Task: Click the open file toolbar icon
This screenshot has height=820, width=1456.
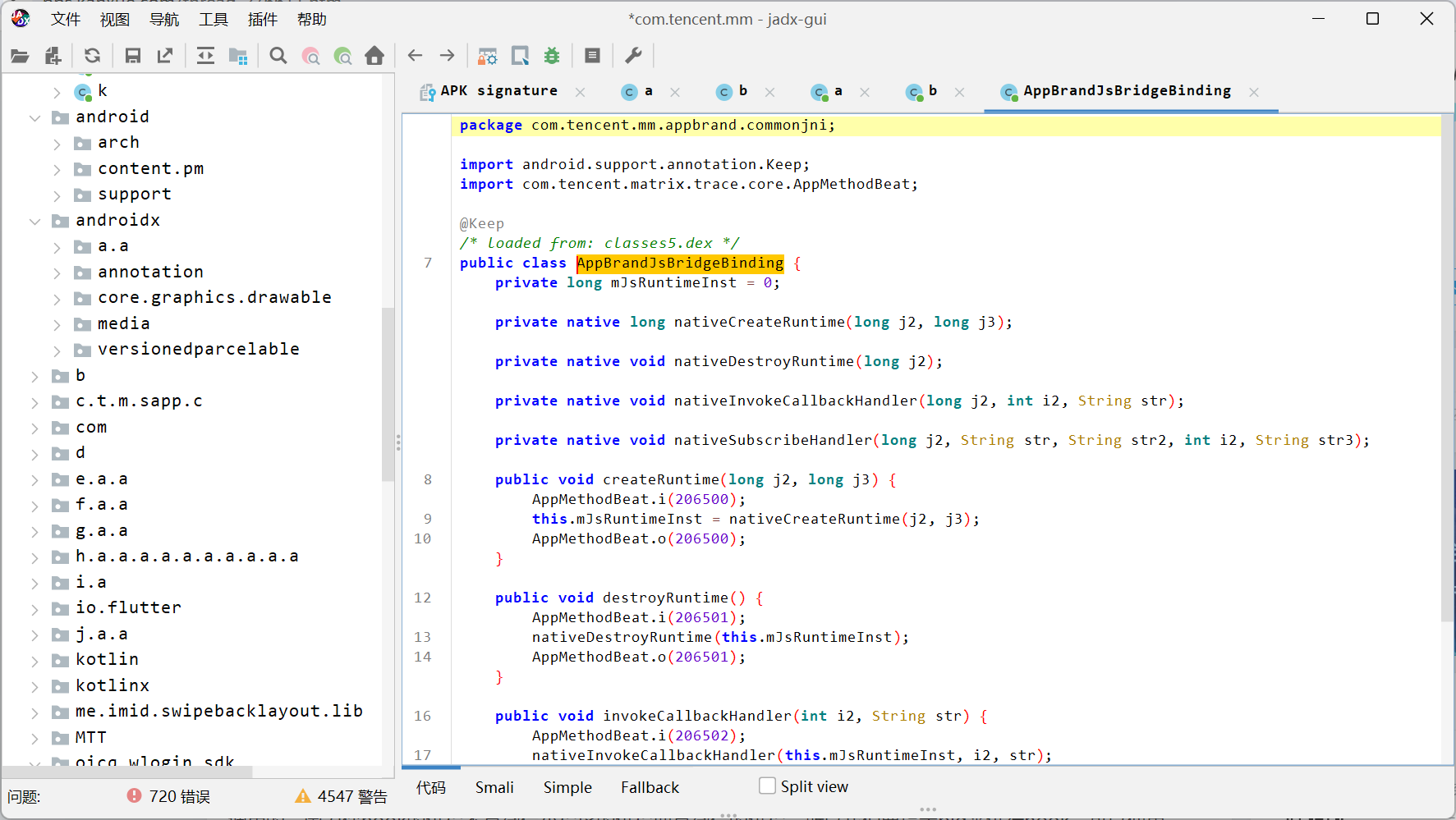Action: [x=20, y=56]
